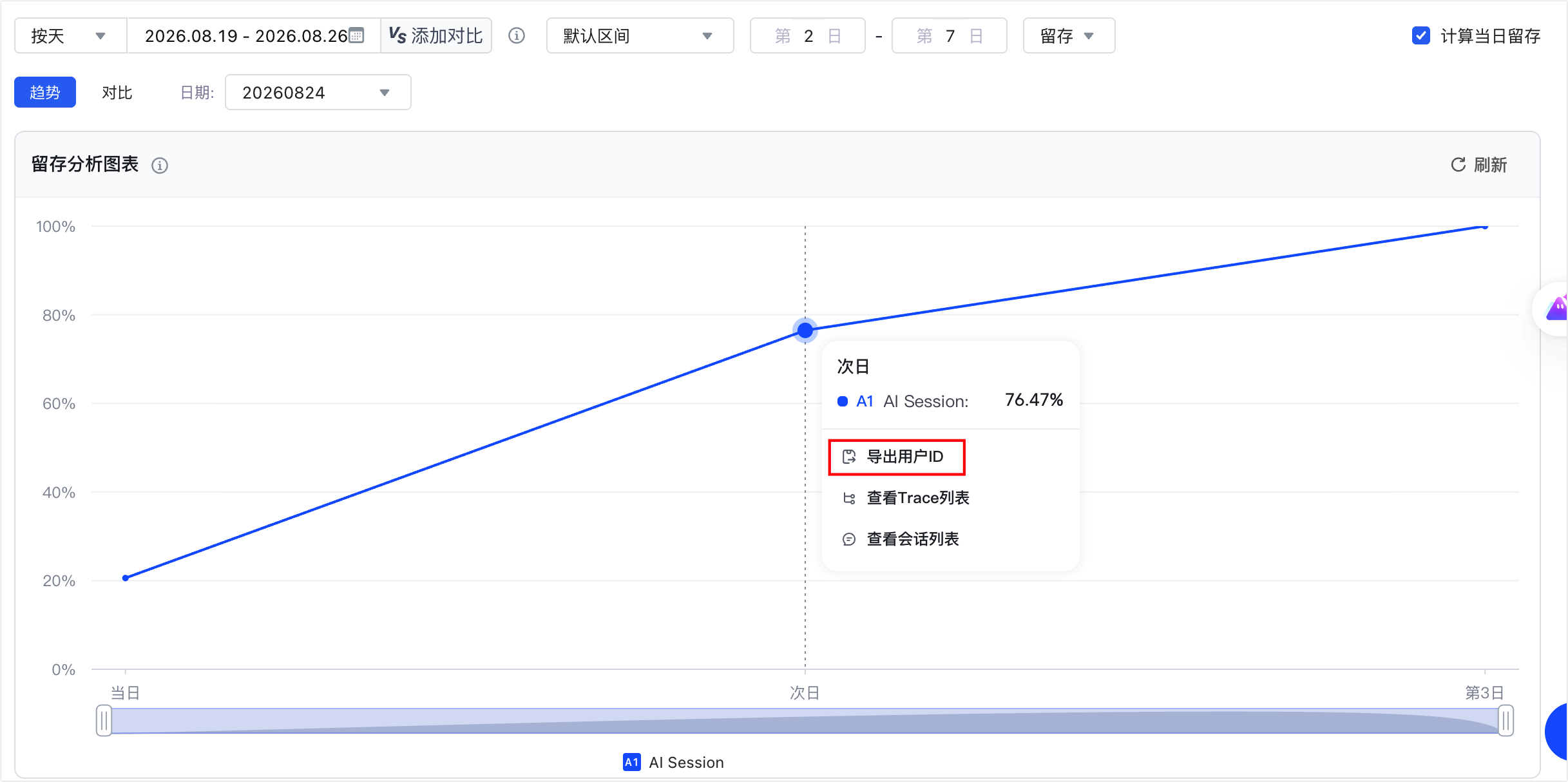Switch to the 趋势 tab

(45, 92)
